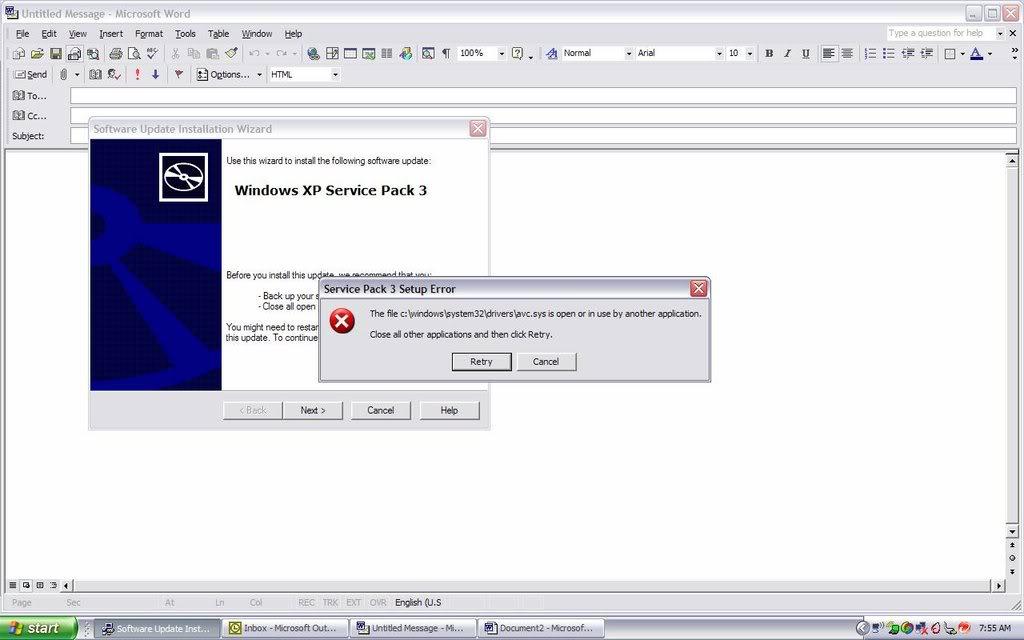Open the Table menu

click(x=218, y=33)
